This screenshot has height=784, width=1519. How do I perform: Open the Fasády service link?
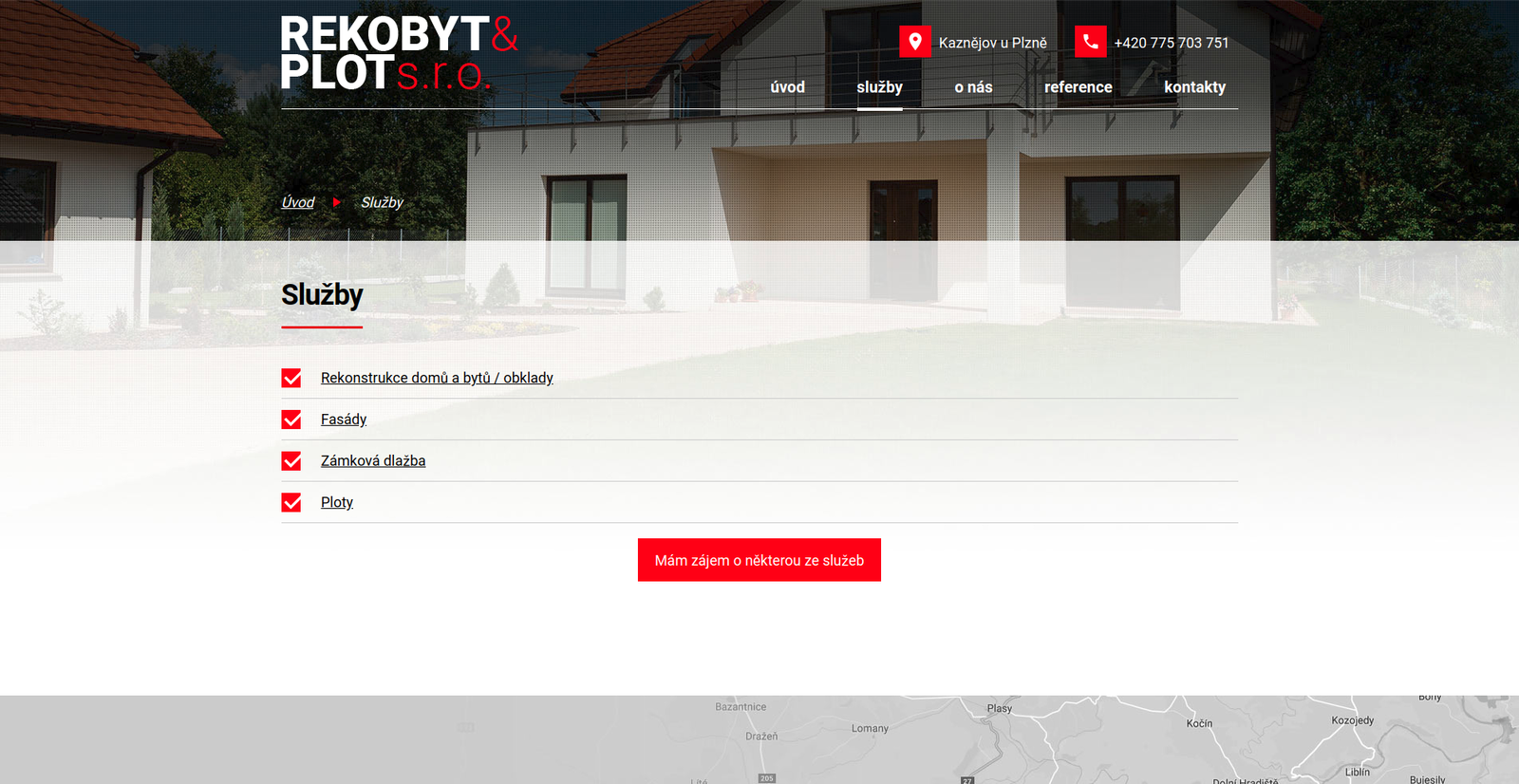tap(344, 420)
